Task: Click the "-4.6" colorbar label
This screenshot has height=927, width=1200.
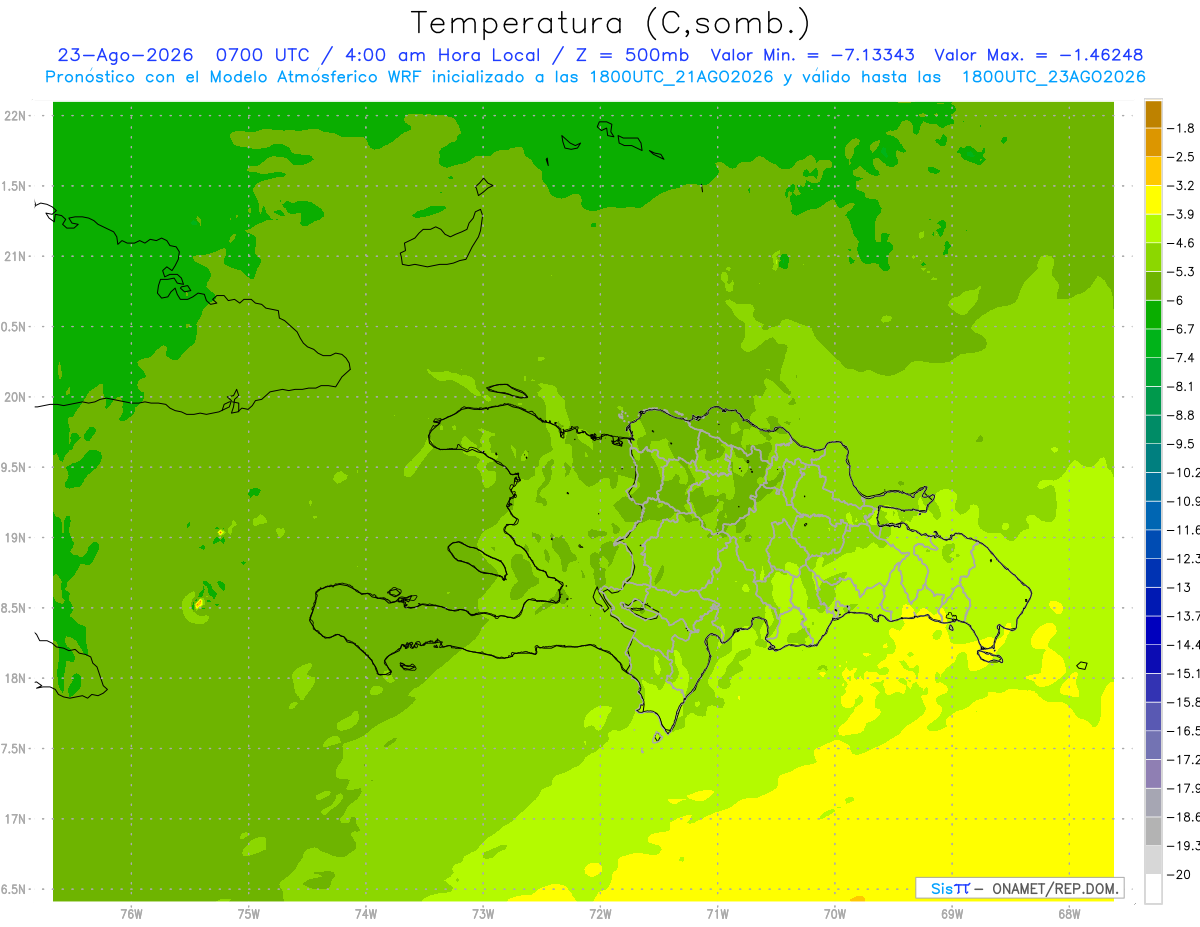Action: tap(1183, 243)
